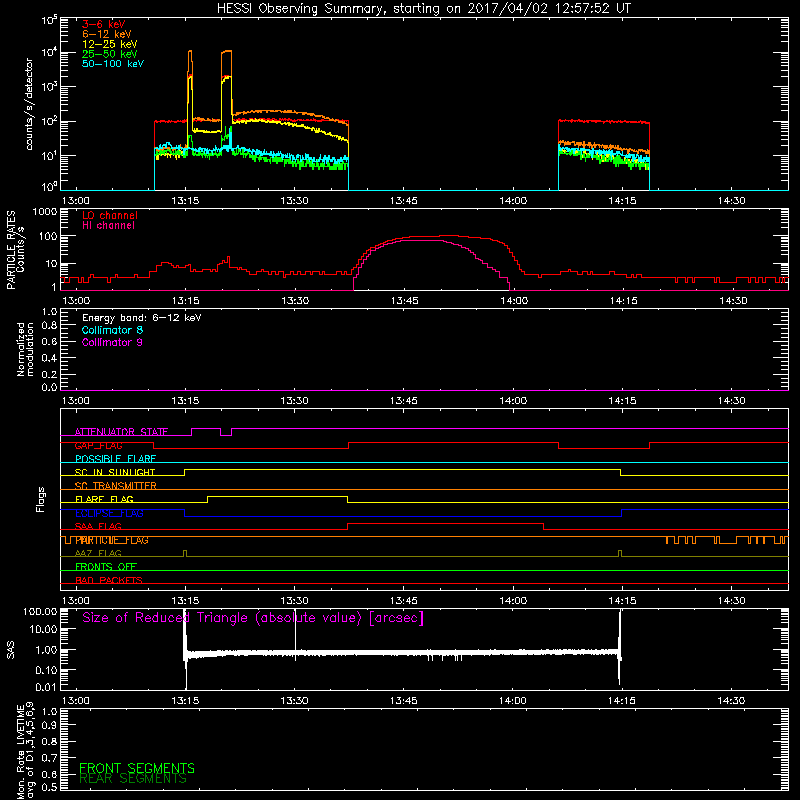Select the 'REAR SEGMENTS' legend label
The image size is (800, 800).
point(133,779)
